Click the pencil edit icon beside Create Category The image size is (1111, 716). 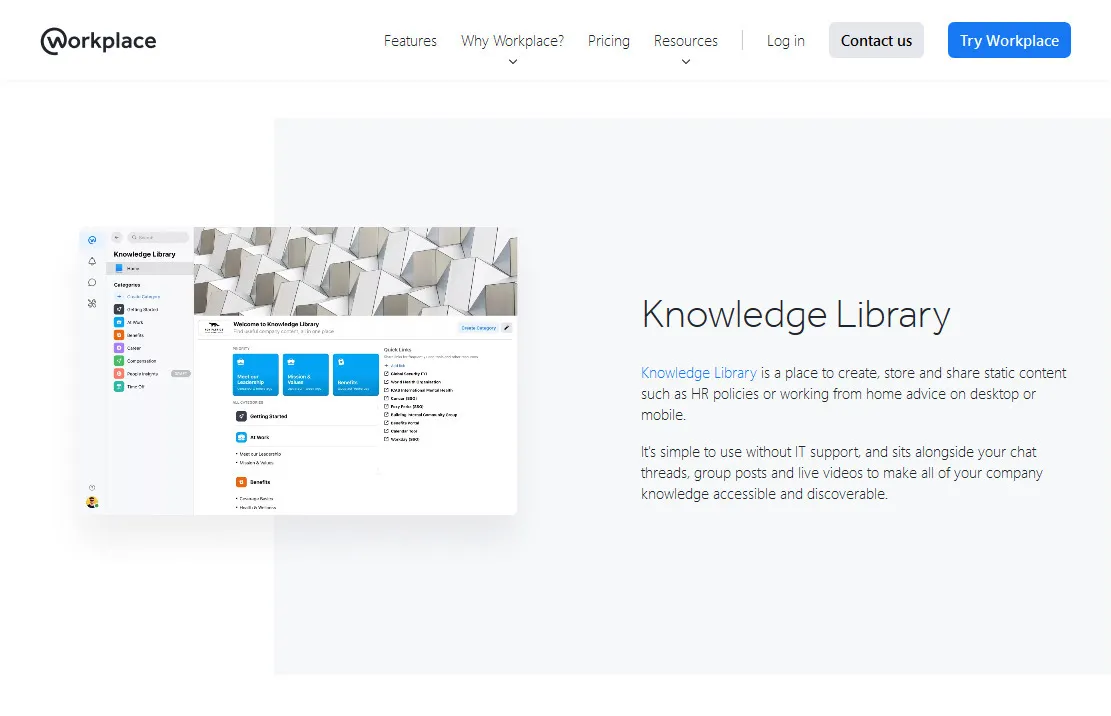click(x=506, y=327)
